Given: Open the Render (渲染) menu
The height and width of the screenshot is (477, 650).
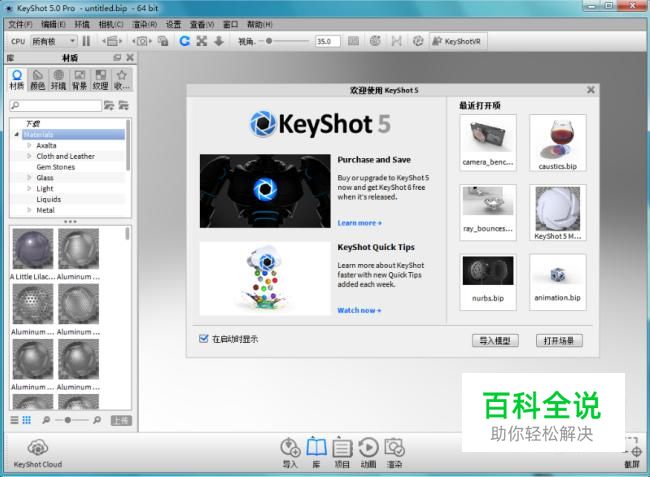Looking at the screenshot, I should [144, 24].
